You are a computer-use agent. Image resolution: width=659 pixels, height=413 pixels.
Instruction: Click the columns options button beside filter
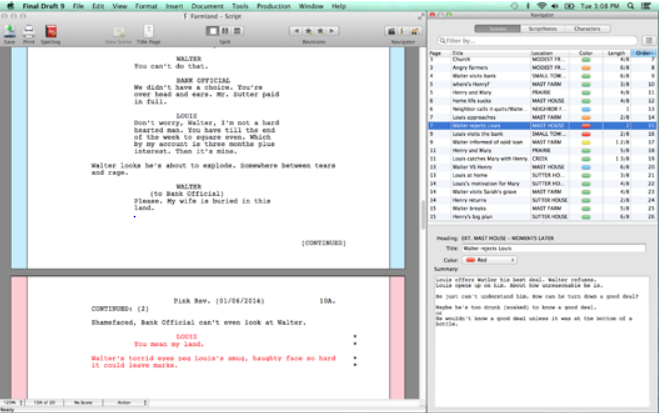point(649,41)
